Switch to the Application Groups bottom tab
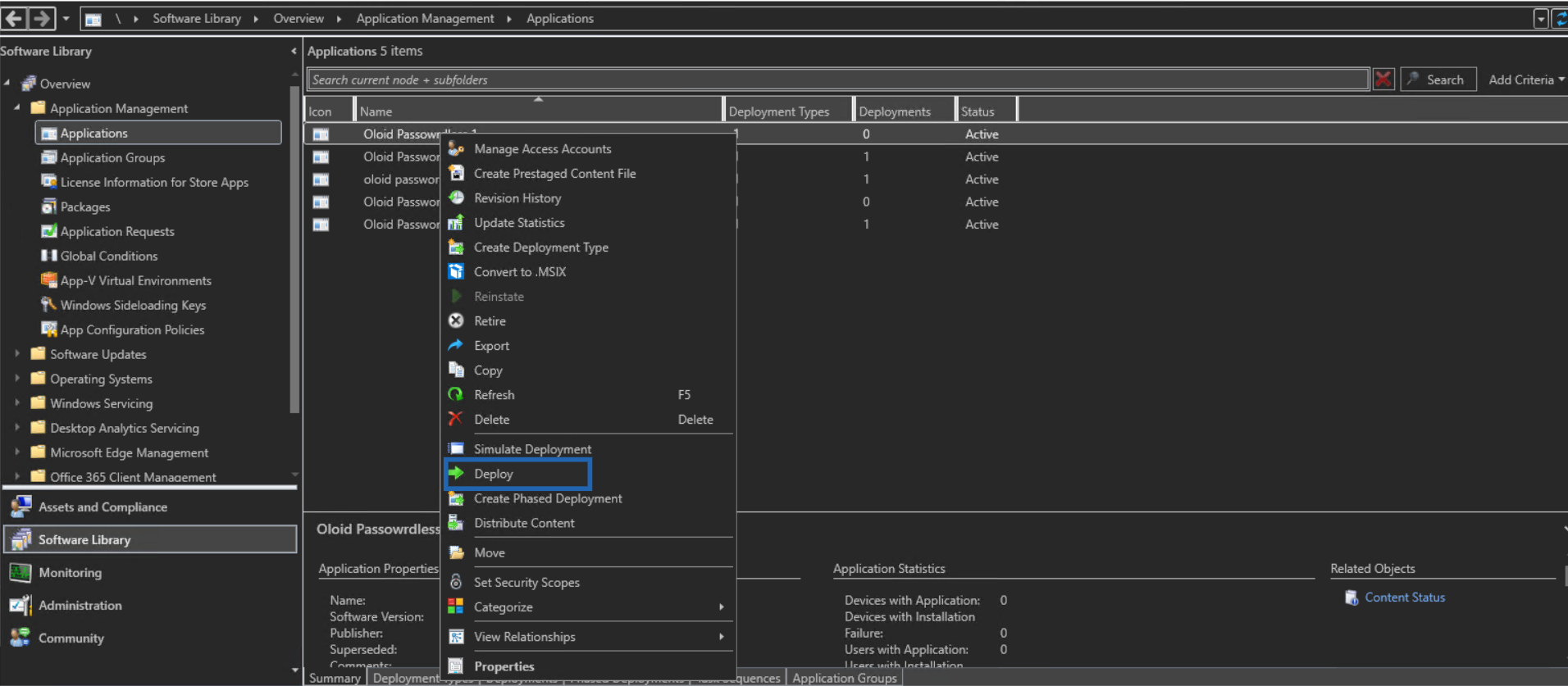 point(845,678)
